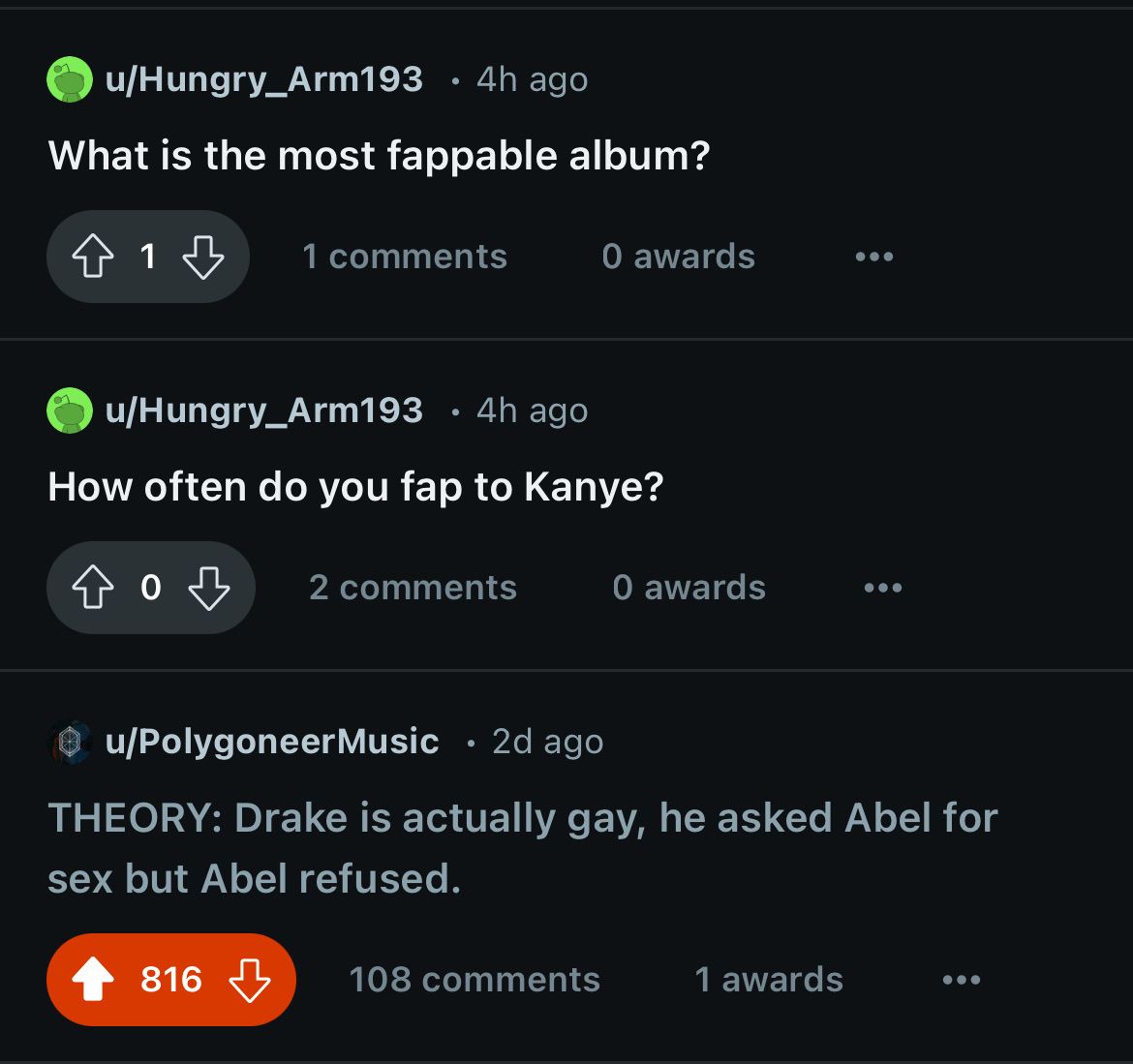The width and height of the screenshot is (1133, 1064).
Task: Show 1 awards on Drake theory post
Action: click(x=769, y=980)
